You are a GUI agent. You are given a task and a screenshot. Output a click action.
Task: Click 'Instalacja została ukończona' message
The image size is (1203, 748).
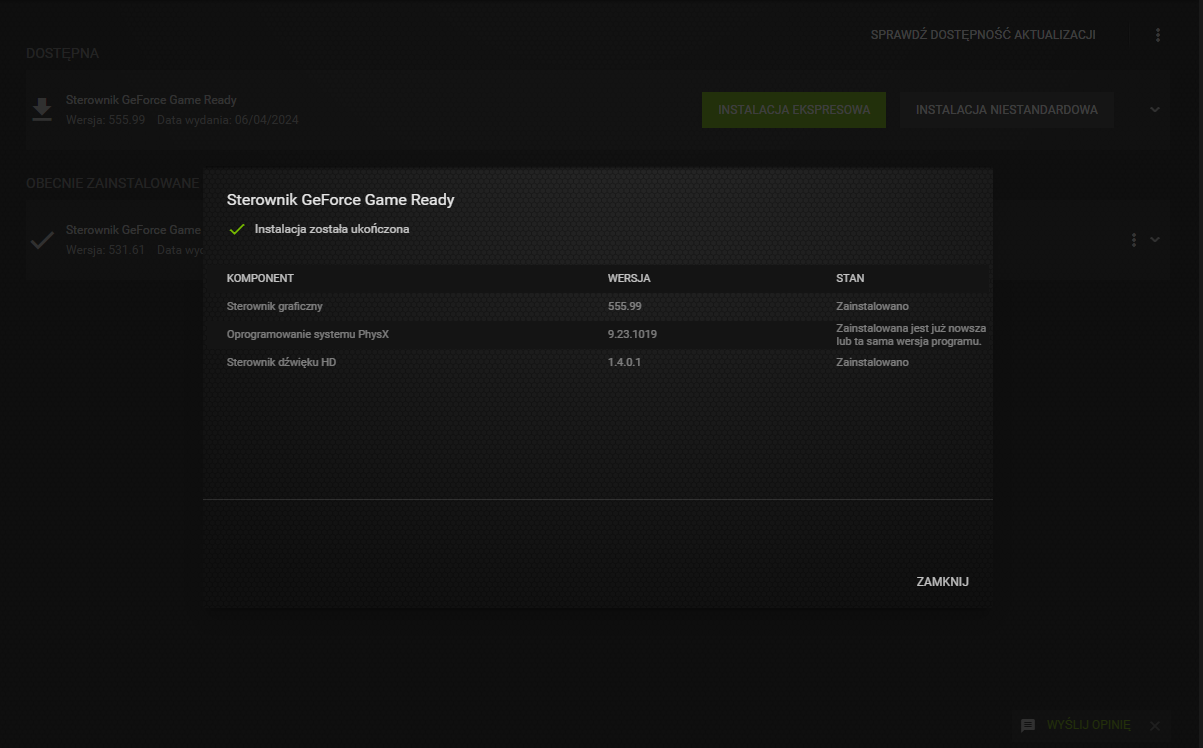pyautogui.click(x=332, y=229)
